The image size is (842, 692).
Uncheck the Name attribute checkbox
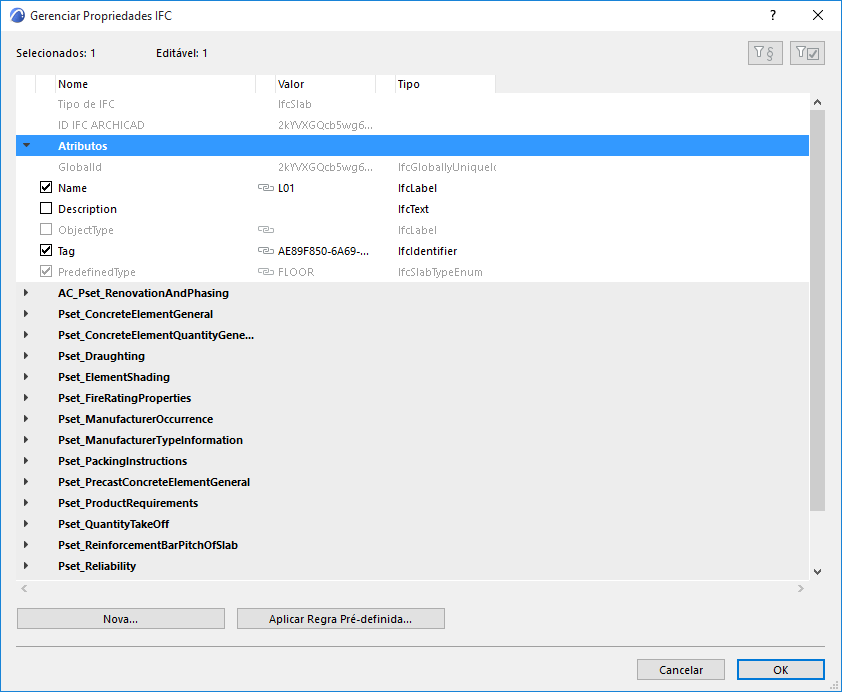(46, 187)
